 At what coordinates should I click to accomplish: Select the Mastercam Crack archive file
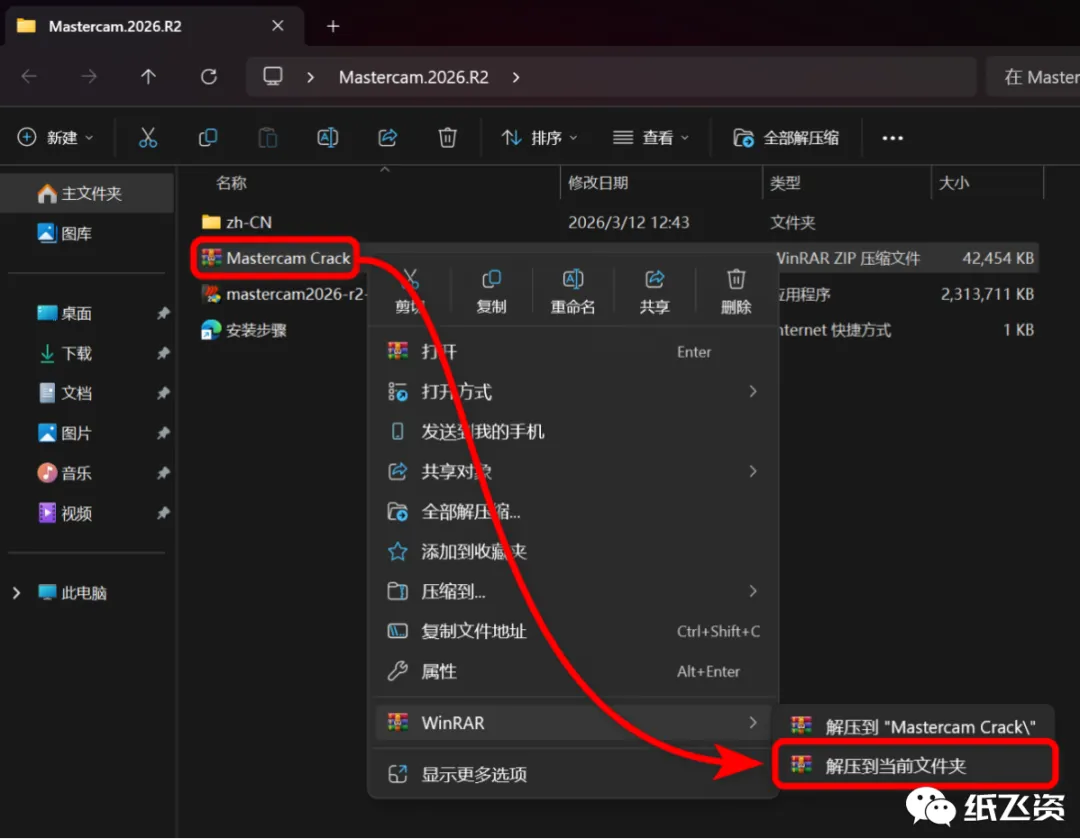pos(276,258)
